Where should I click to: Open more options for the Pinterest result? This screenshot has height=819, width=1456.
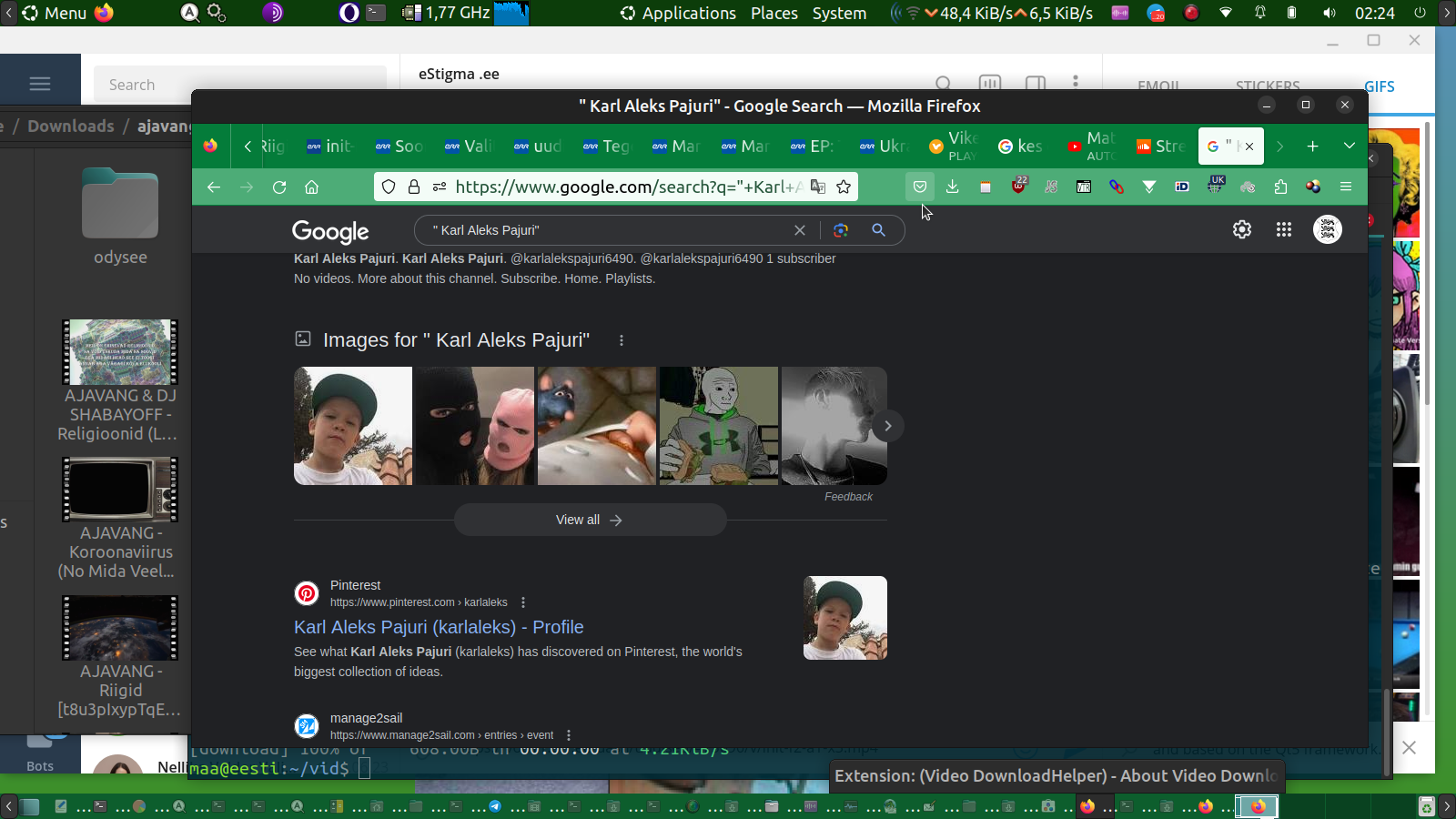(x=523, y=602)
